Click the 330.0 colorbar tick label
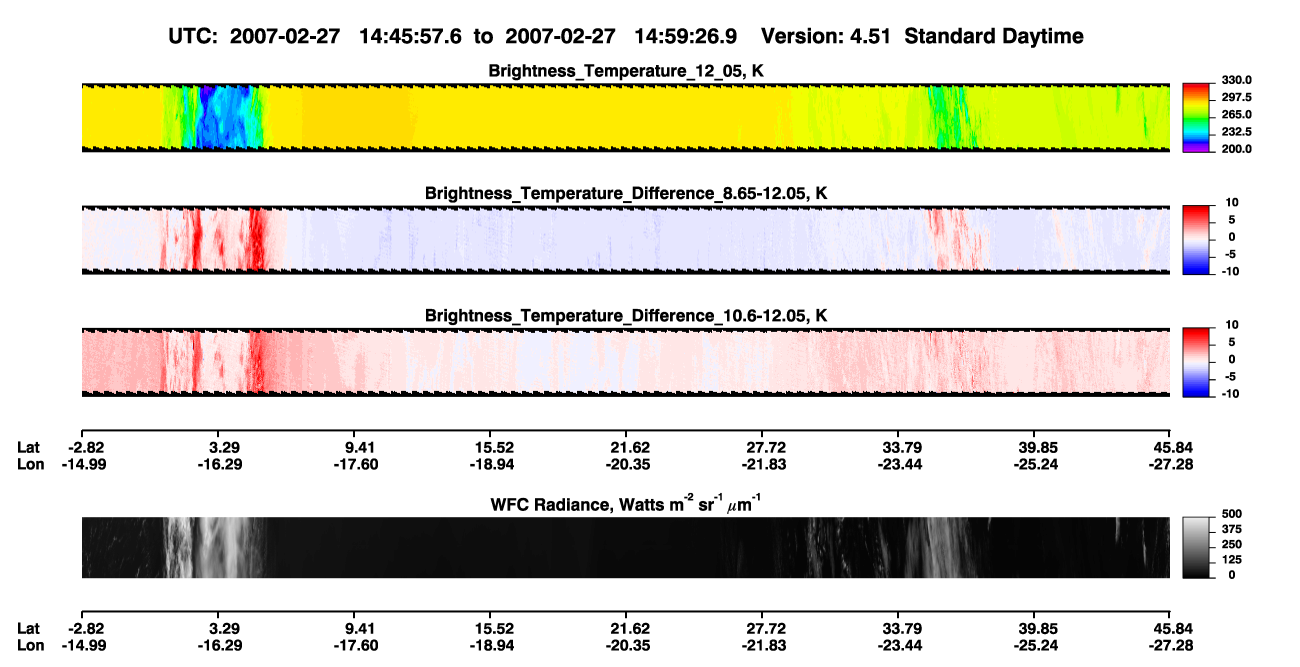The width and height of the screenshot is (1300, 667). (1236, 80)
